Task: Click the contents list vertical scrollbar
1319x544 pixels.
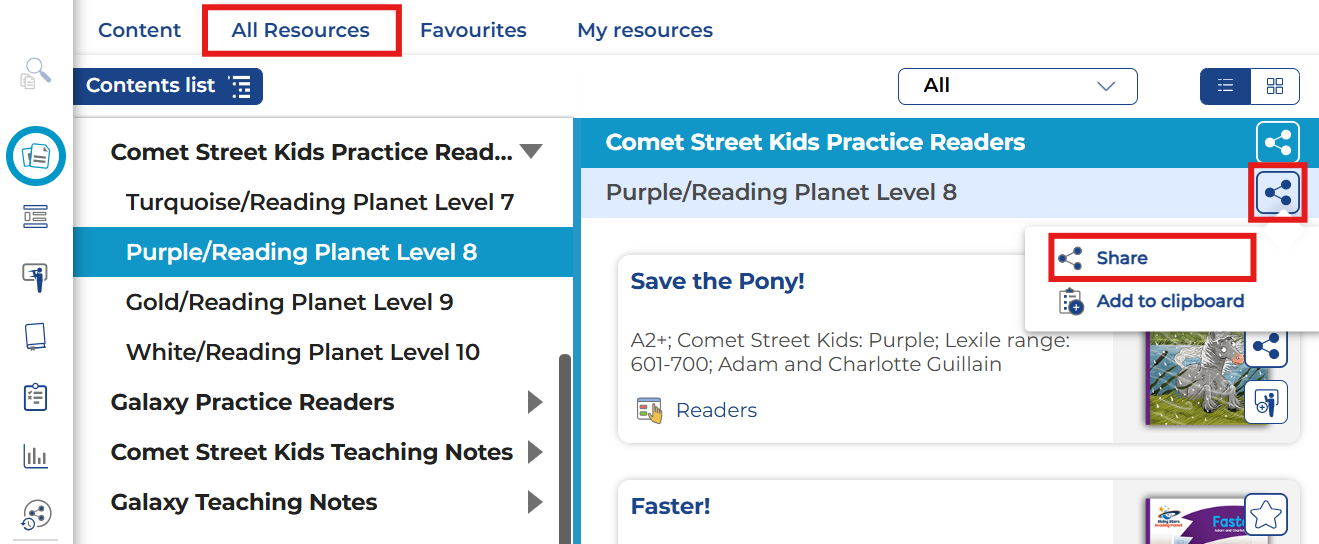Action: pyautogui.click(x=565, y=440)
